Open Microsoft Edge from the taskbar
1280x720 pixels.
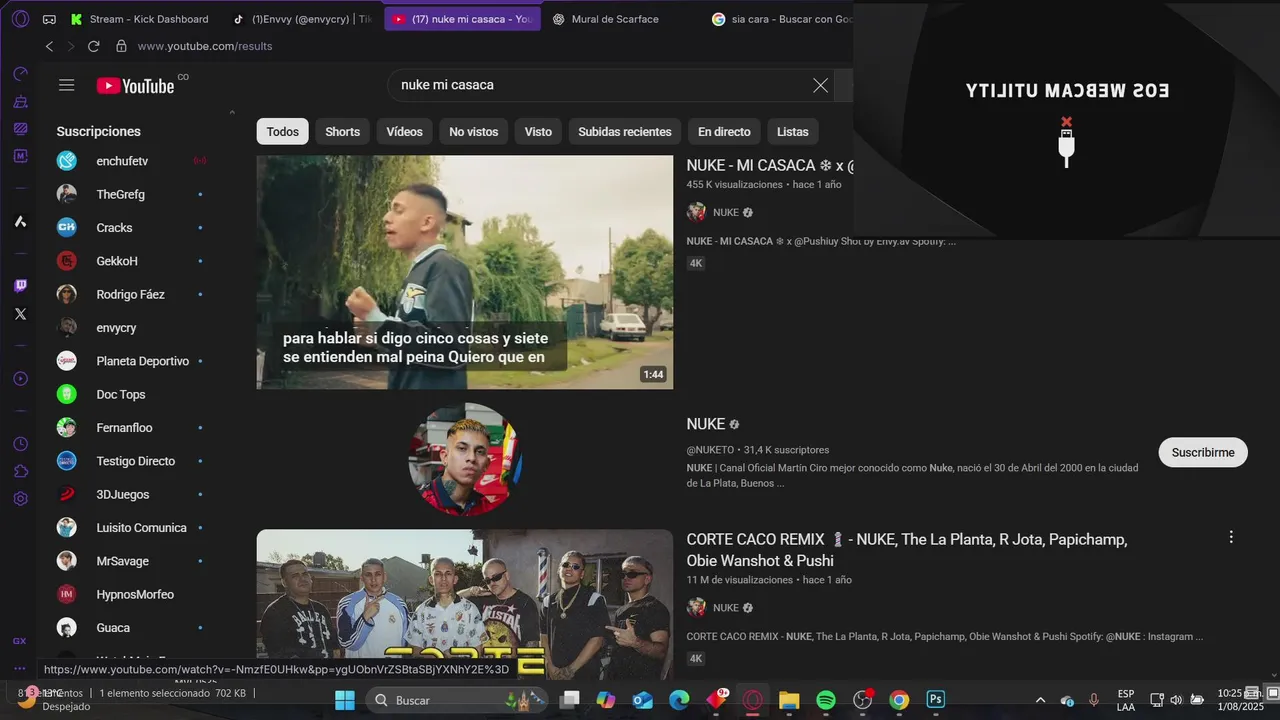tap(679, 700)
